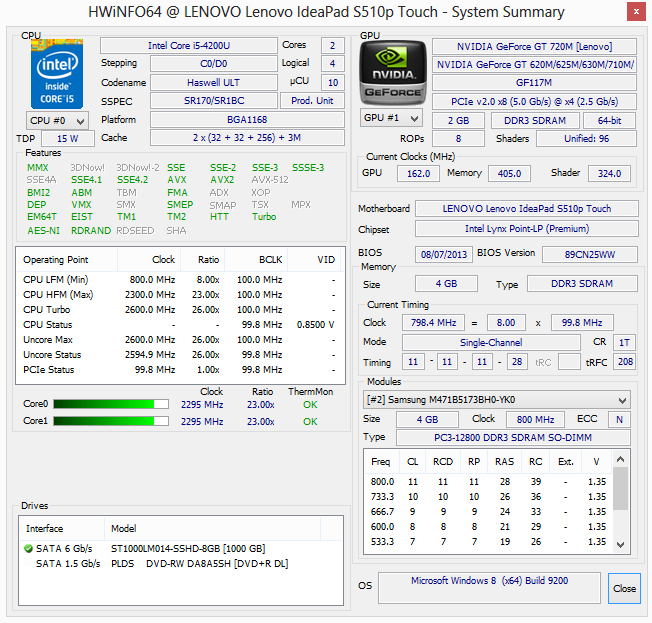Click the BCLK column header
The width and height of the screenshot is (652, 623).
click(x=256, y=260)
